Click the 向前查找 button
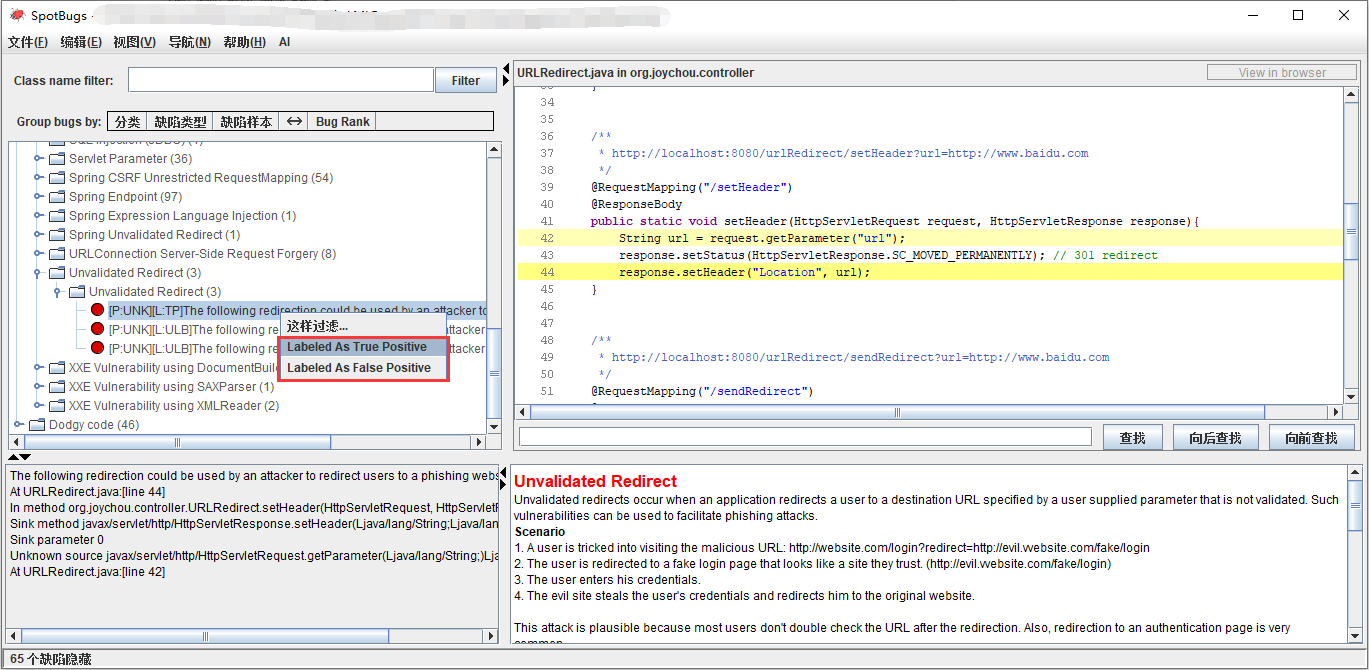1369x670 pixels. [x=1311, y=437]
